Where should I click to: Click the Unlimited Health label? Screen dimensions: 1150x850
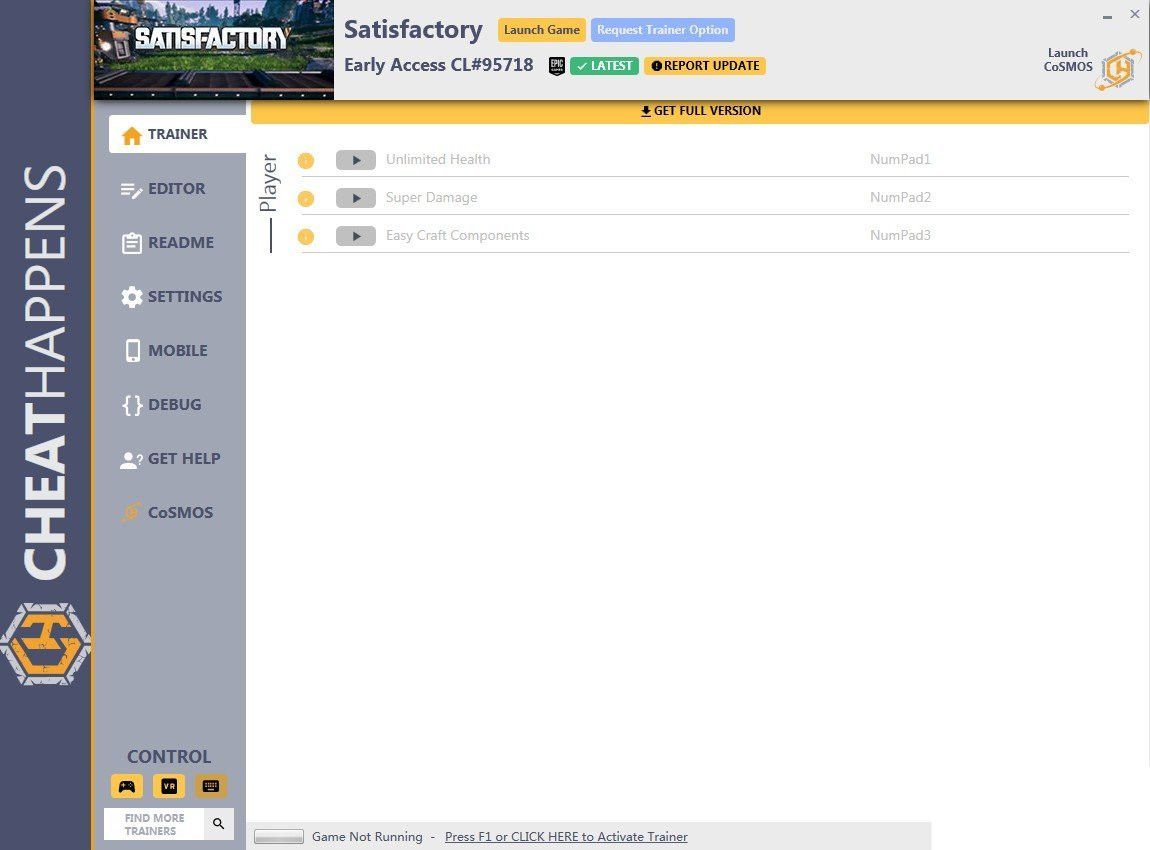click(x=438, y=159)
